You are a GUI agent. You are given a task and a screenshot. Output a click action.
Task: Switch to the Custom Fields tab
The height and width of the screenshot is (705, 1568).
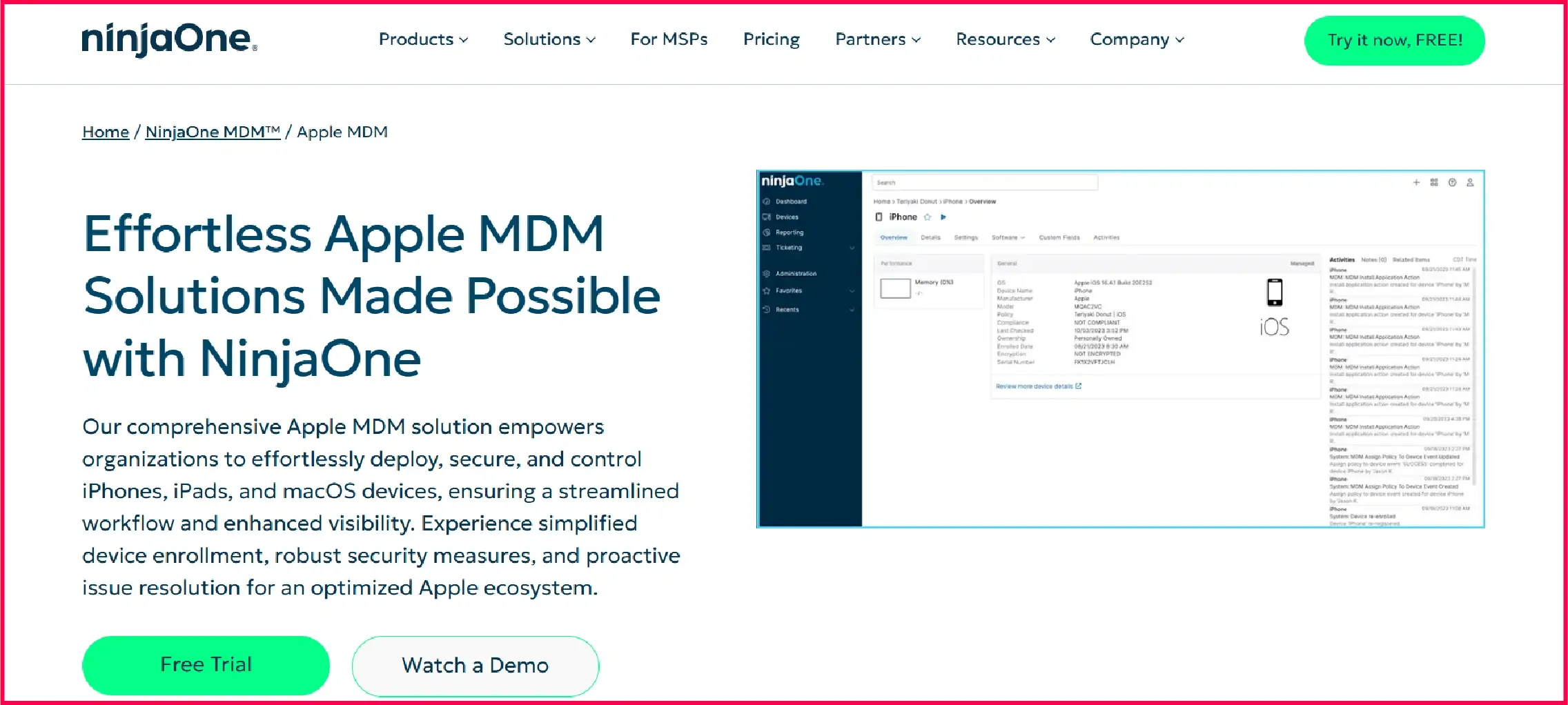pos(1059,237)
